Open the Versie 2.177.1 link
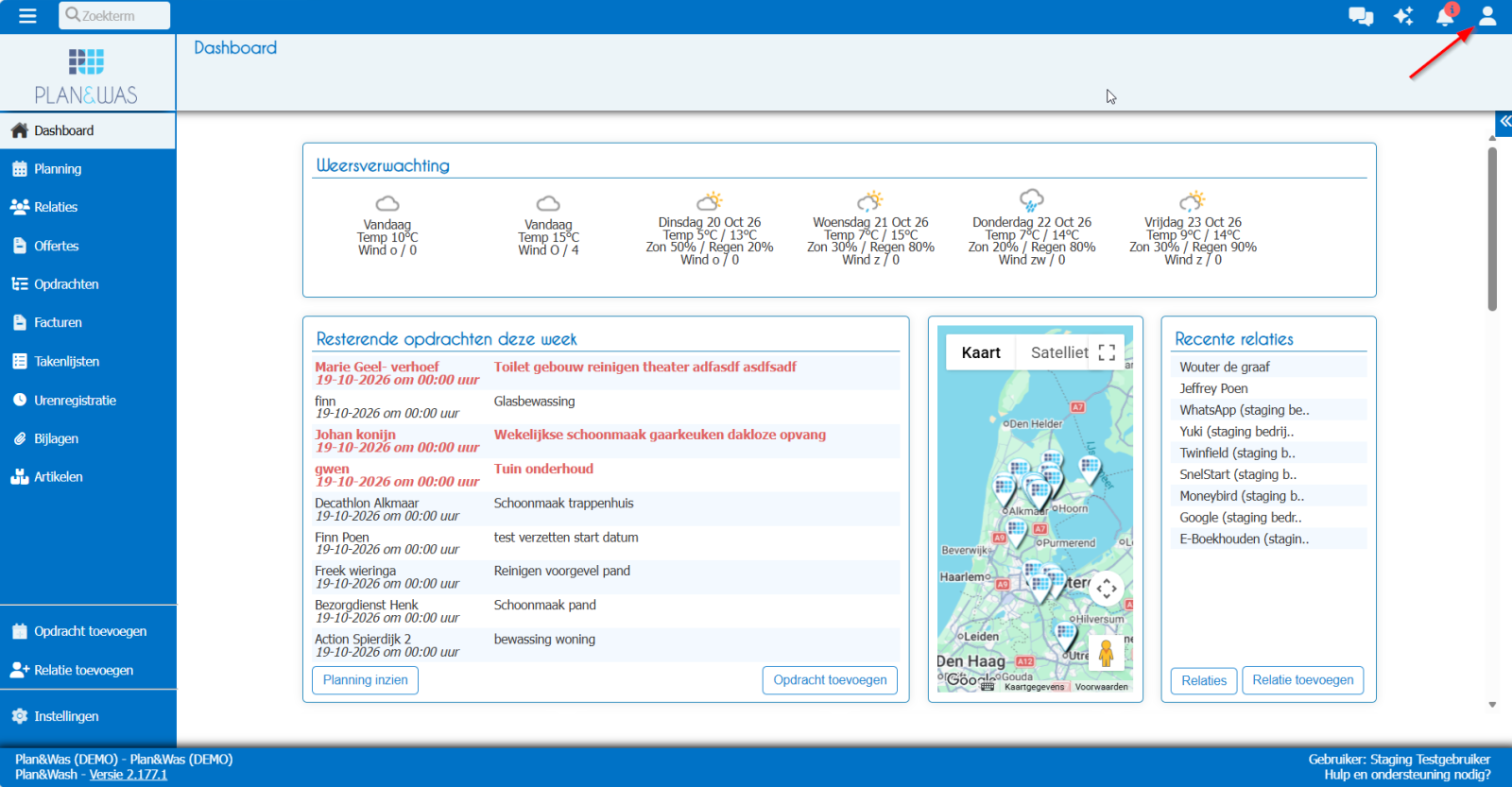This screenshot has height=787, width=1512. pyautogui.click(x=129, y=775)
